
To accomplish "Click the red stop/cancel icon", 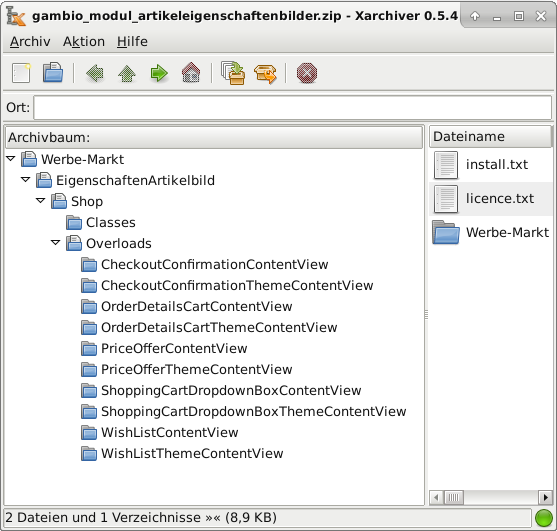I will [x=307, y=73].
